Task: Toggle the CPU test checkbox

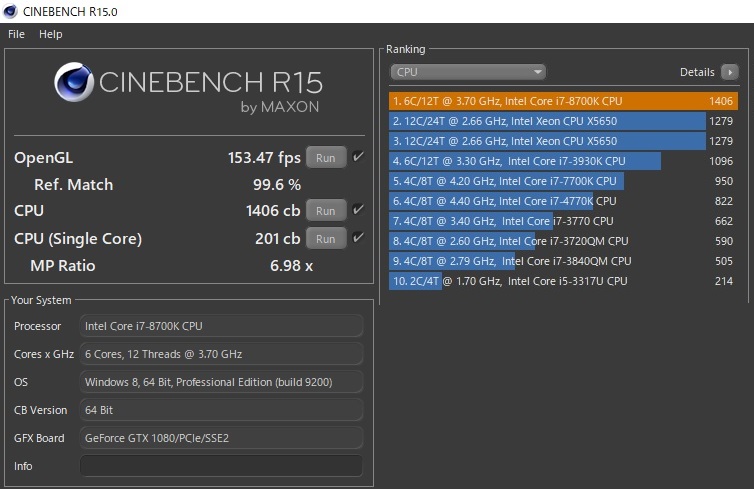Action: (x=358, y=209)
